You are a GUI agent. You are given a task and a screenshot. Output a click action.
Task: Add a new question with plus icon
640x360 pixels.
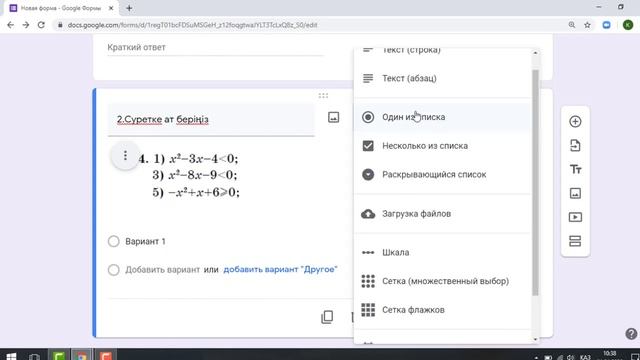pos(575,121)
